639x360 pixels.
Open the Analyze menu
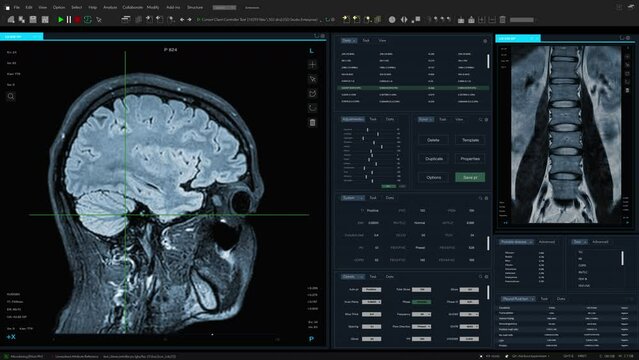tap(110, 7)
